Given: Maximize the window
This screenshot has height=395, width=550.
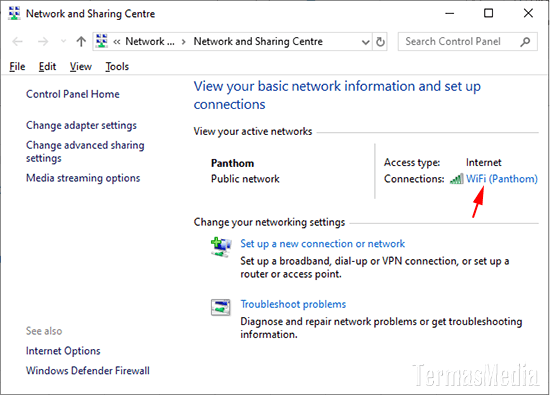Looking at the screenshot, I should (489, 13).
